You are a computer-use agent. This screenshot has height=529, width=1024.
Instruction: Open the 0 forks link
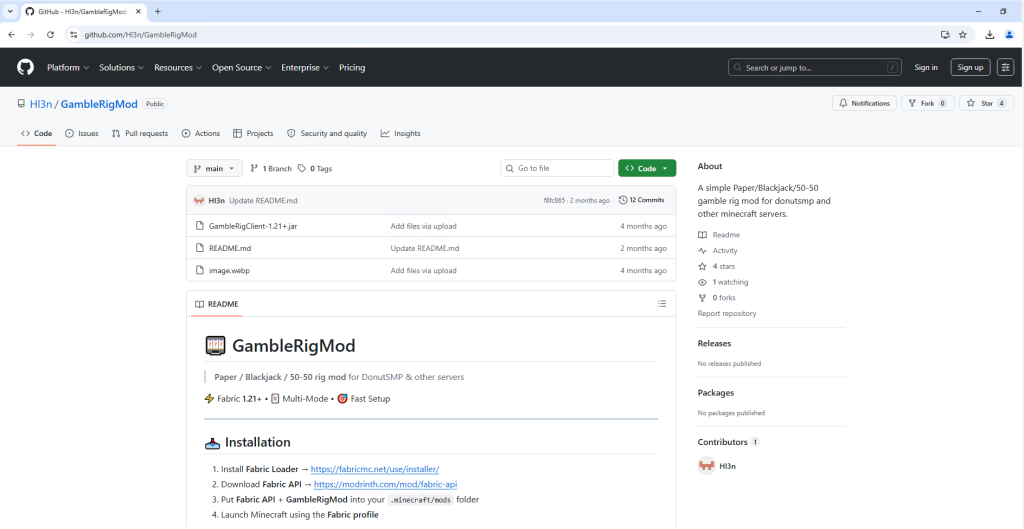point(716,298)
